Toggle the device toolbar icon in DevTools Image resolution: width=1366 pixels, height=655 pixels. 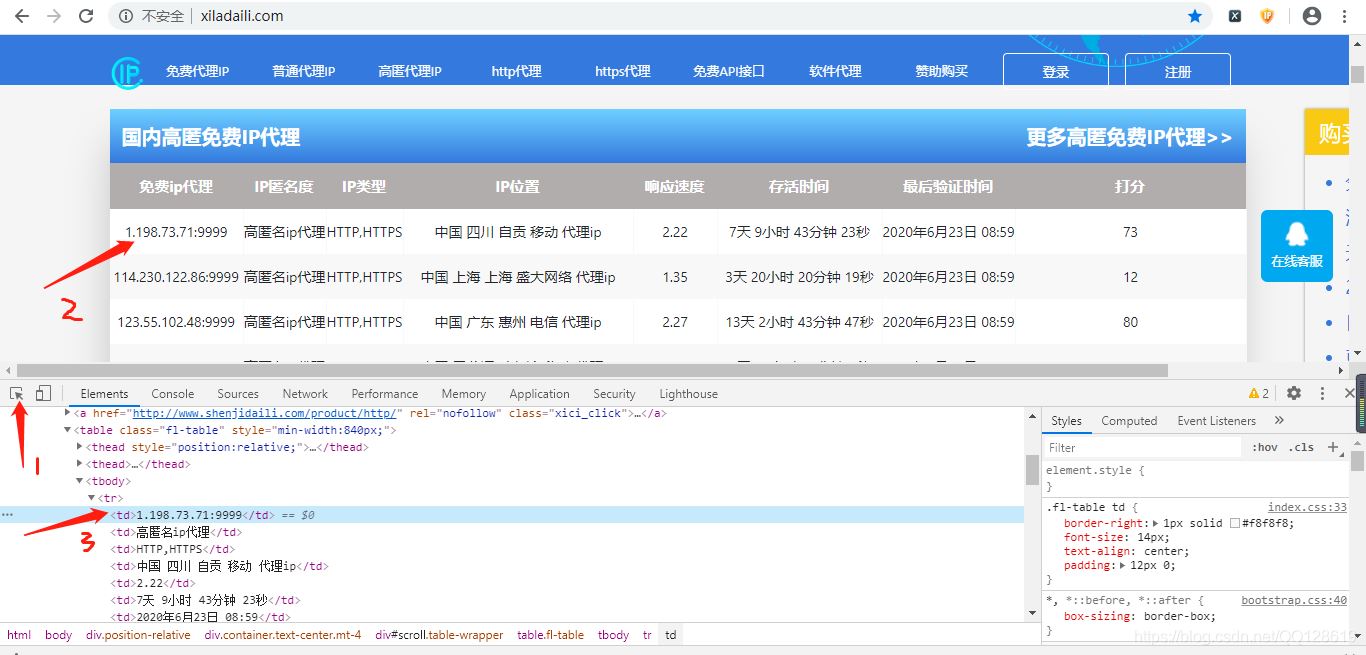click(x=41, y=393)
